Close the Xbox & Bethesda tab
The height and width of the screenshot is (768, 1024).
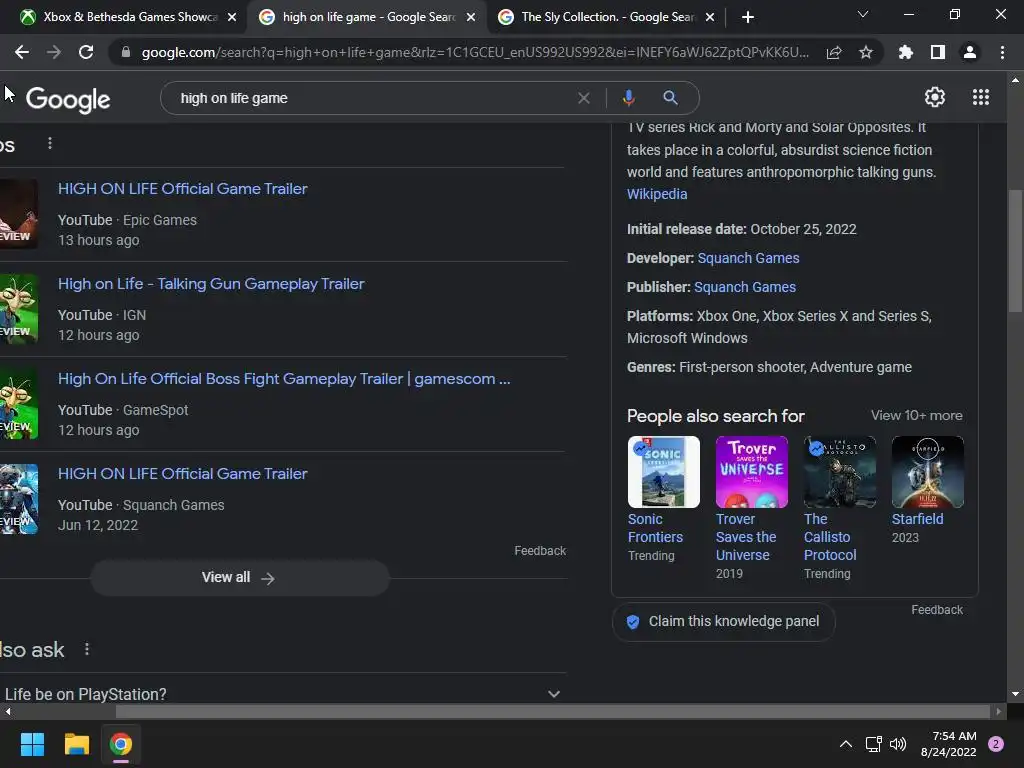tap(232, 17)
